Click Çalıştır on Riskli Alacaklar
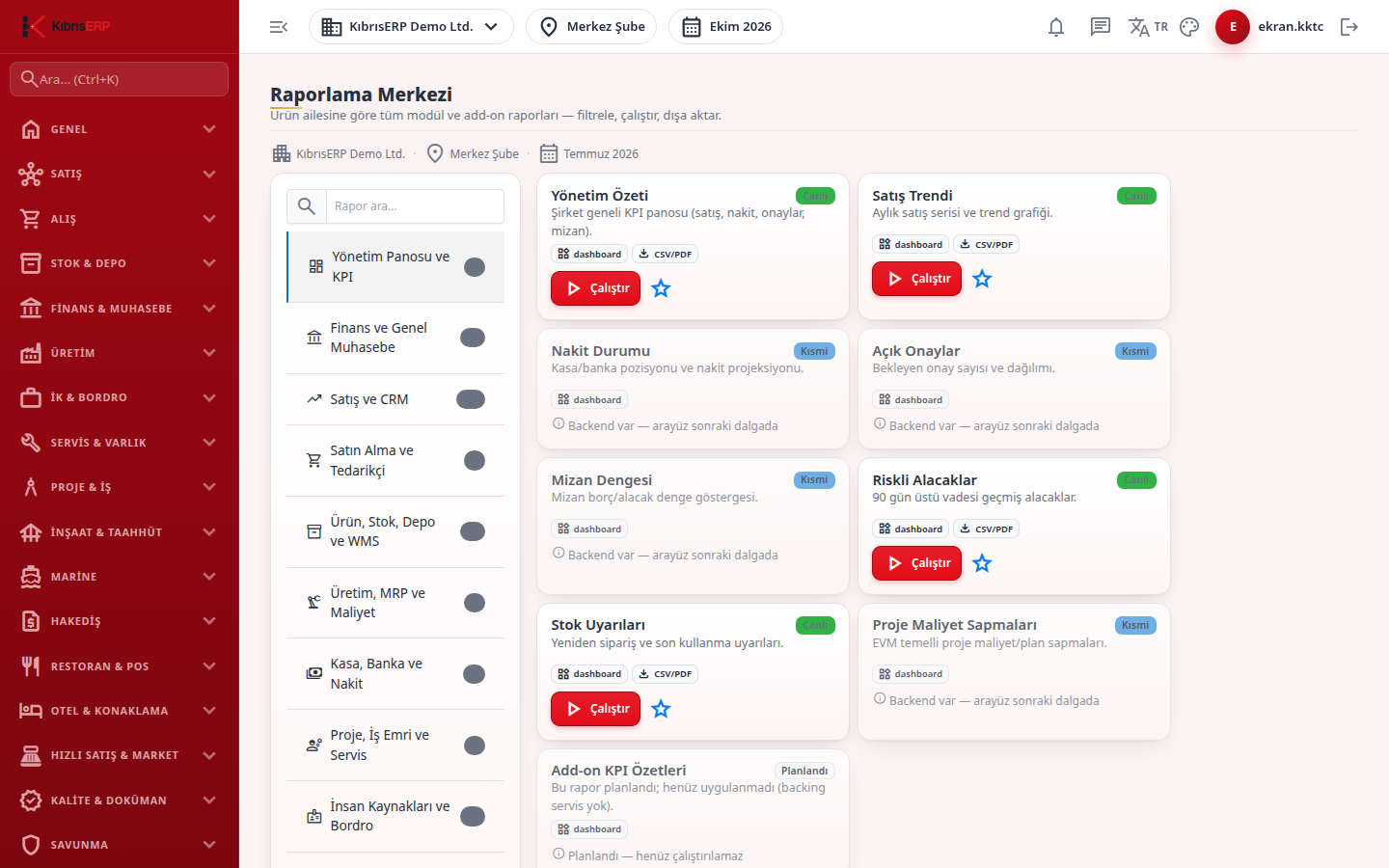Screen dimensions: 1389x868 [916, 563]
